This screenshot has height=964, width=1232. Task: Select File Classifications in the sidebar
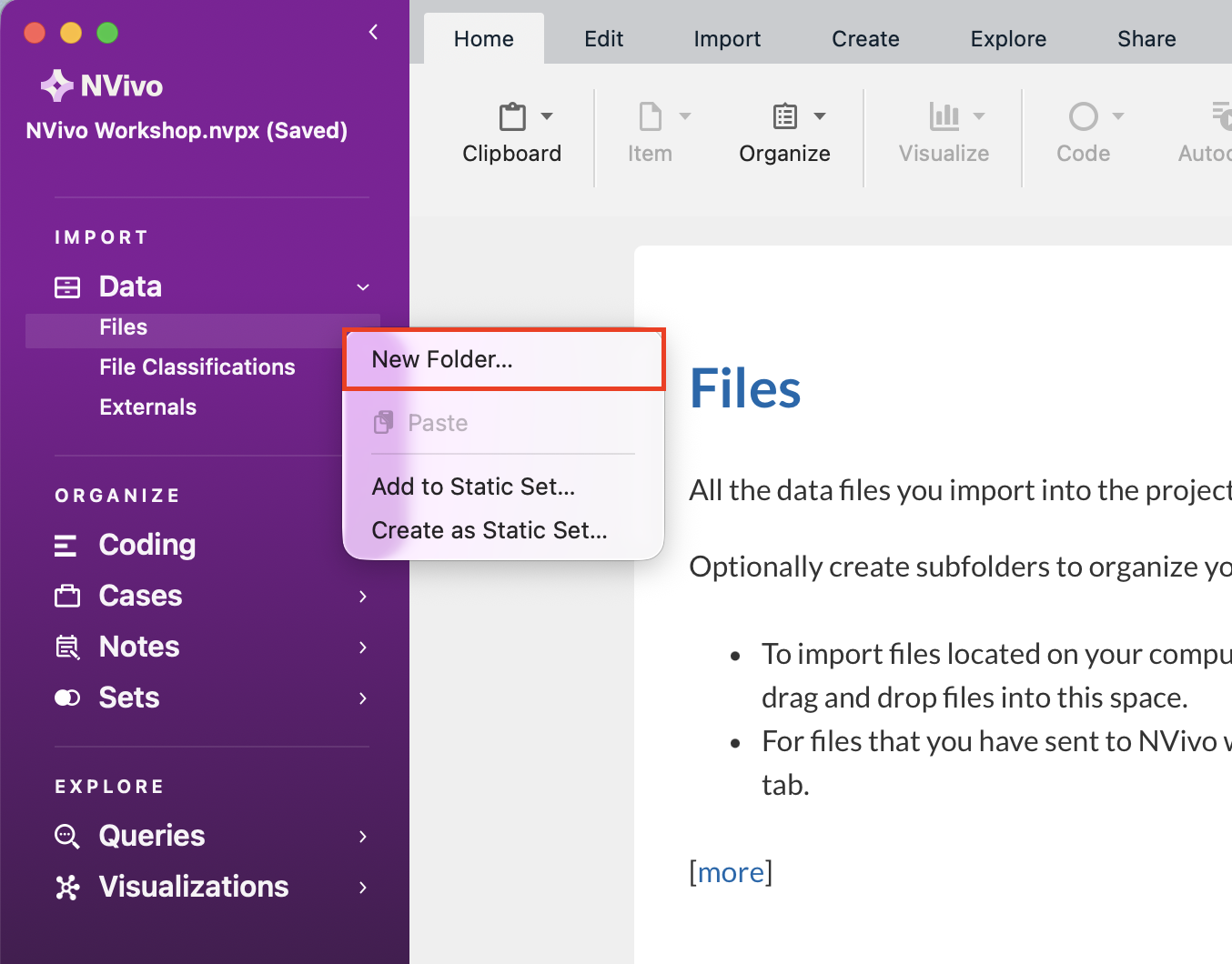click(197, 367)
